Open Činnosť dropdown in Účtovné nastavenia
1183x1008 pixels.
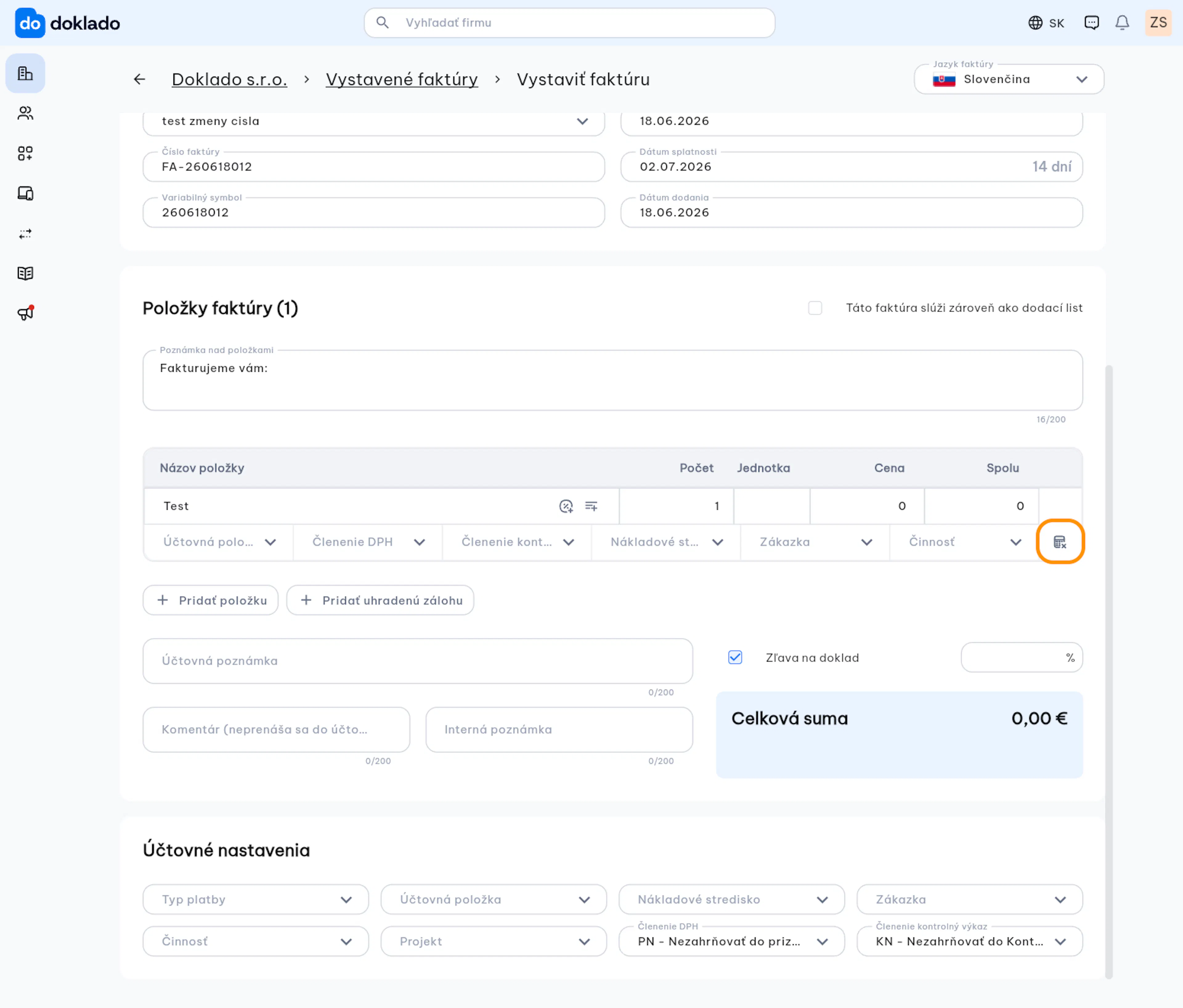(256, 941)
